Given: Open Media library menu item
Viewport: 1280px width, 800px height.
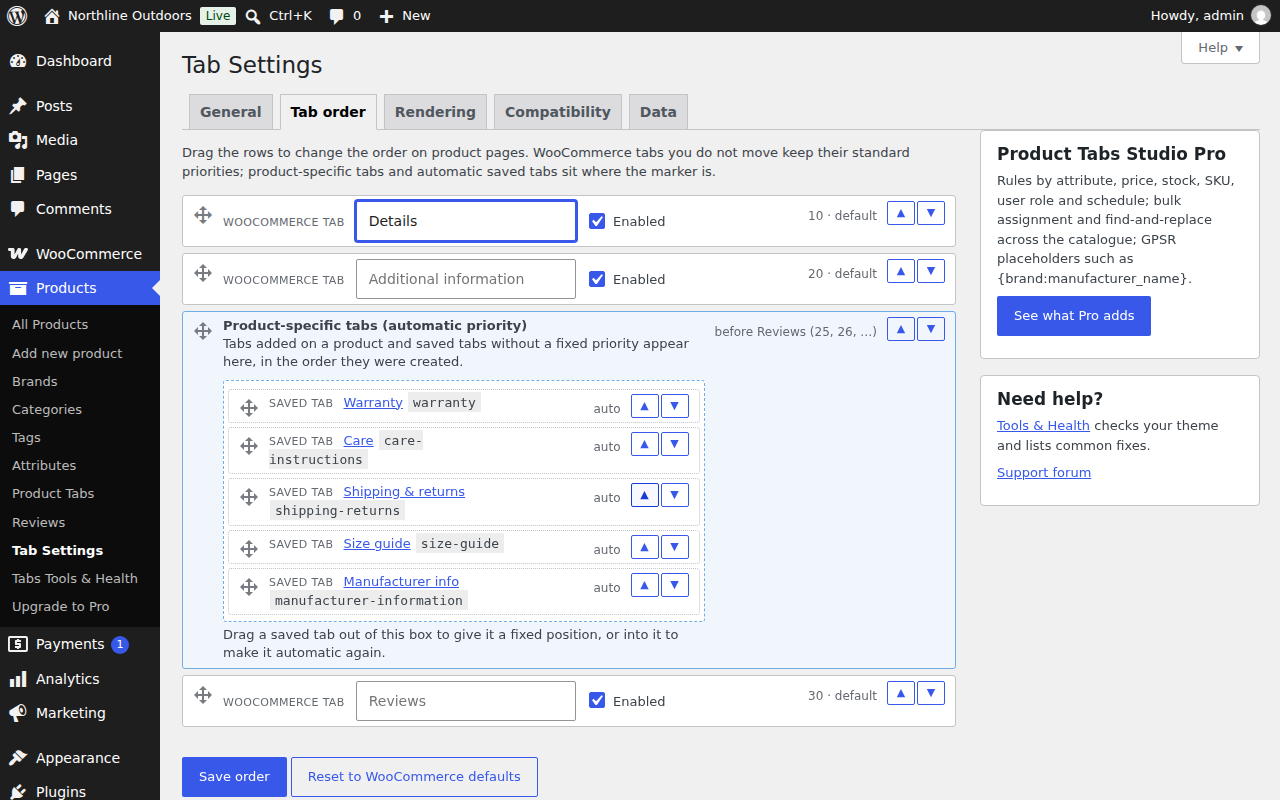Looking at the screenshot, I should tap(80, 140).
